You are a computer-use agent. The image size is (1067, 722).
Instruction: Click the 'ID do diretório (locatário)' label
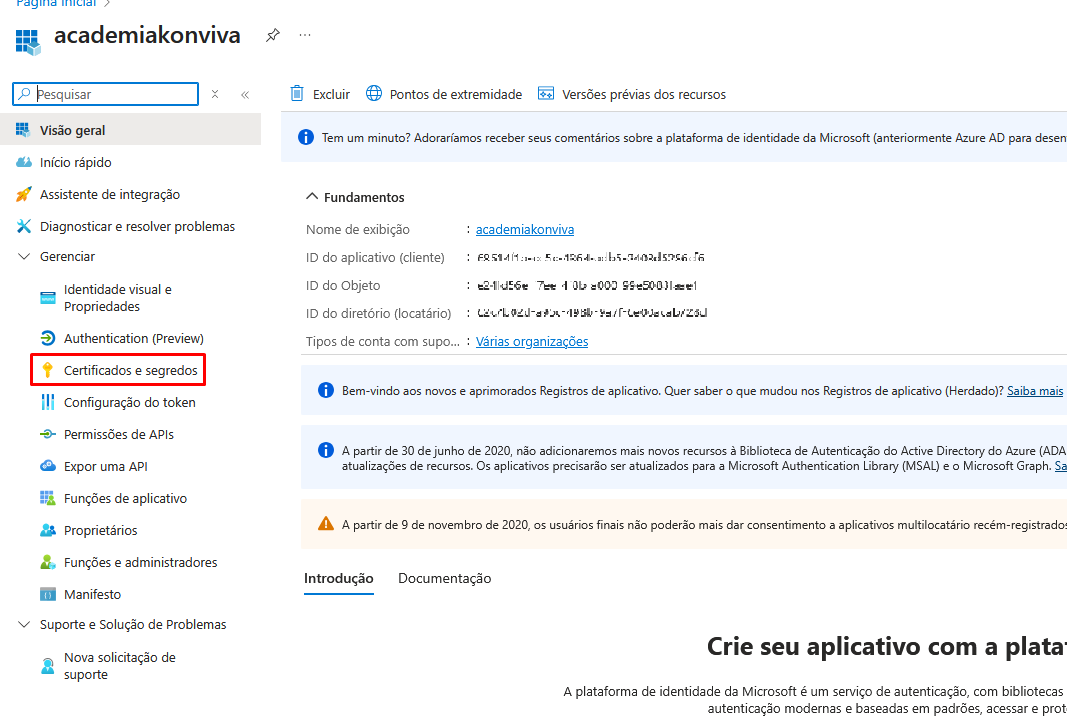pos(378,313)
